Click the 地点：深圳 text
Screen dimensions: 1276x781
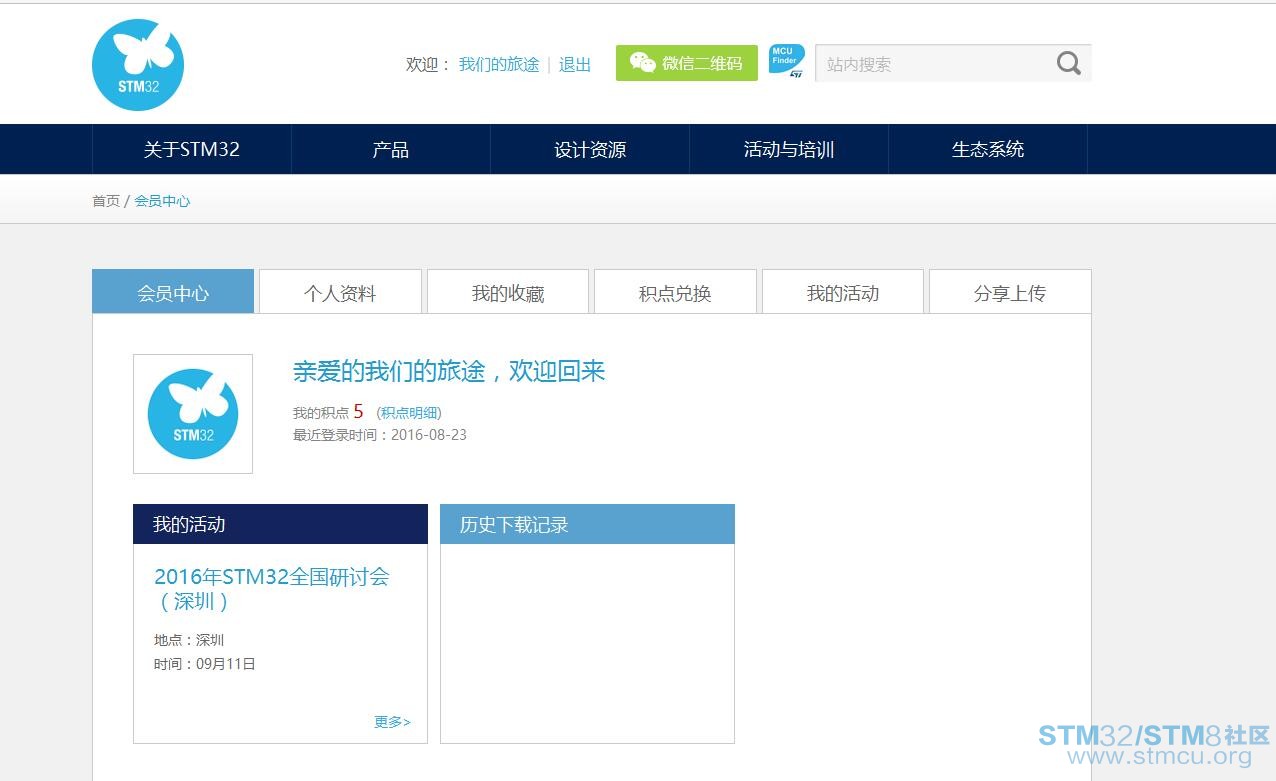click(x=189, y=640)
